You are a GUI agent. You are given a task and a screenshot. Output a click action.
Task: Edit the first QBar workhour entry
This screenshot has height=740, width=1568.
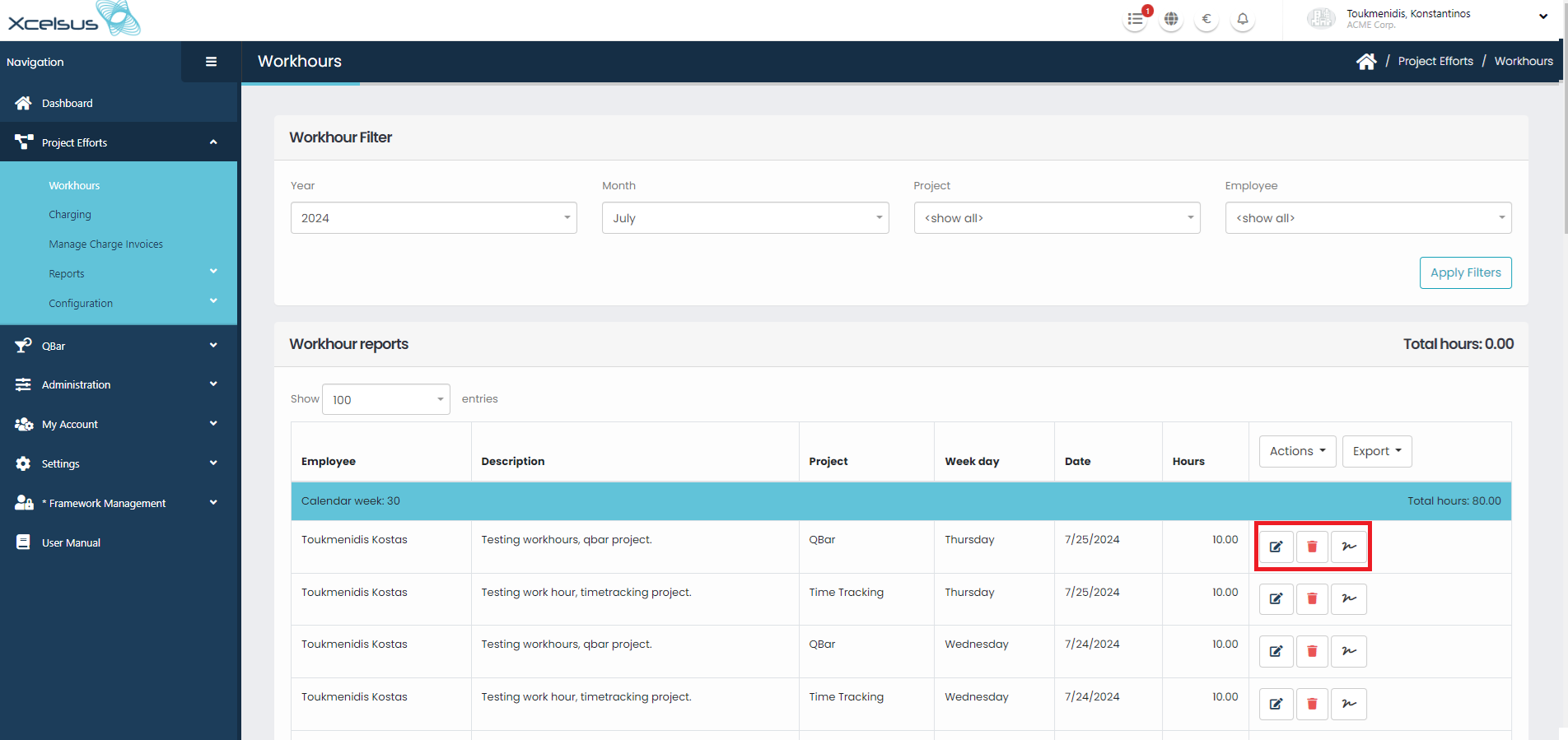1276,547
